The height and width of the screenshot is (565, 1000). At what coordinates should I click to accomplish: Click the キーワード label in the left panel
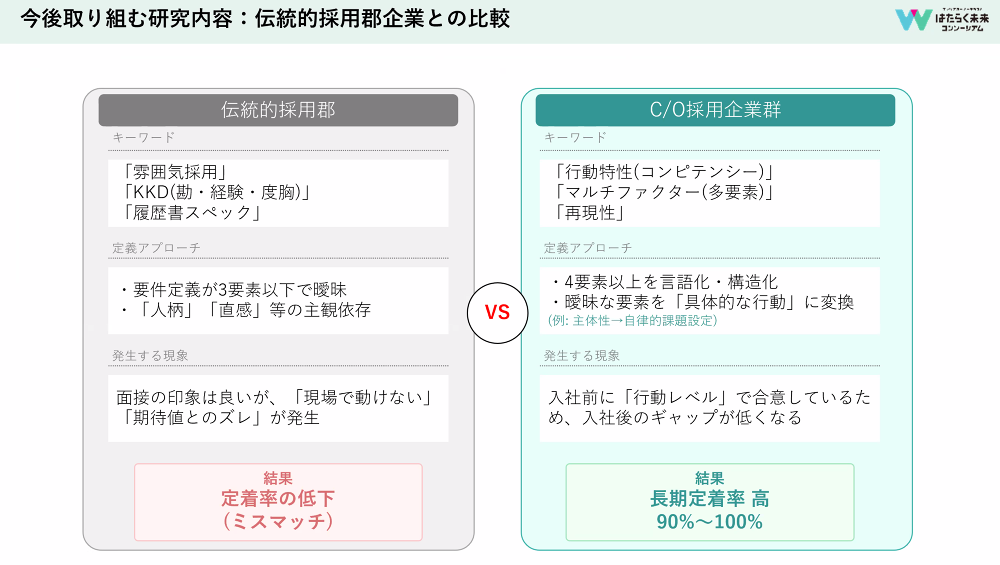pos(144,137)
